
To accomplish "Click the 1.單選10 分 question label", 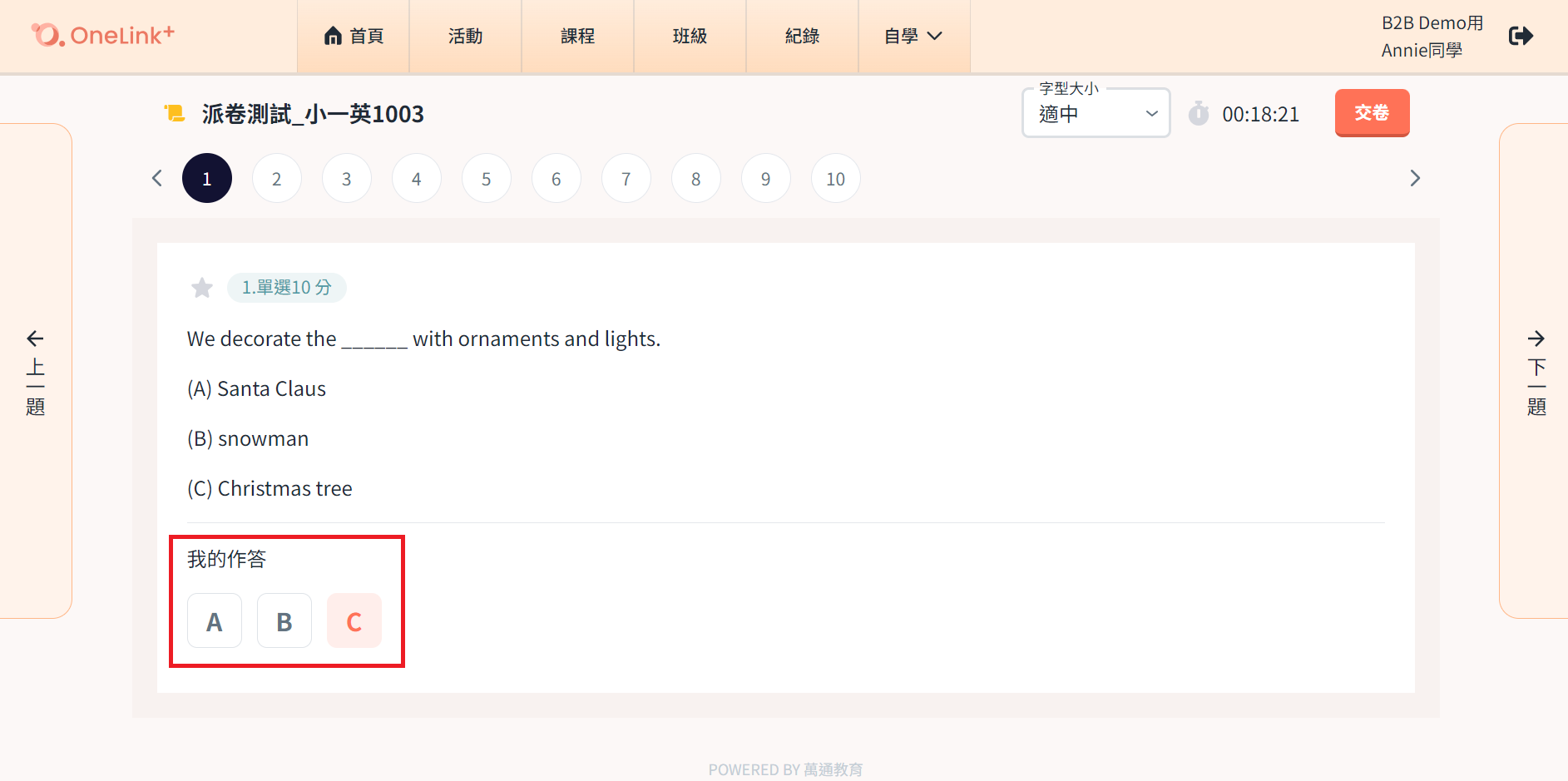I will 287,288.
